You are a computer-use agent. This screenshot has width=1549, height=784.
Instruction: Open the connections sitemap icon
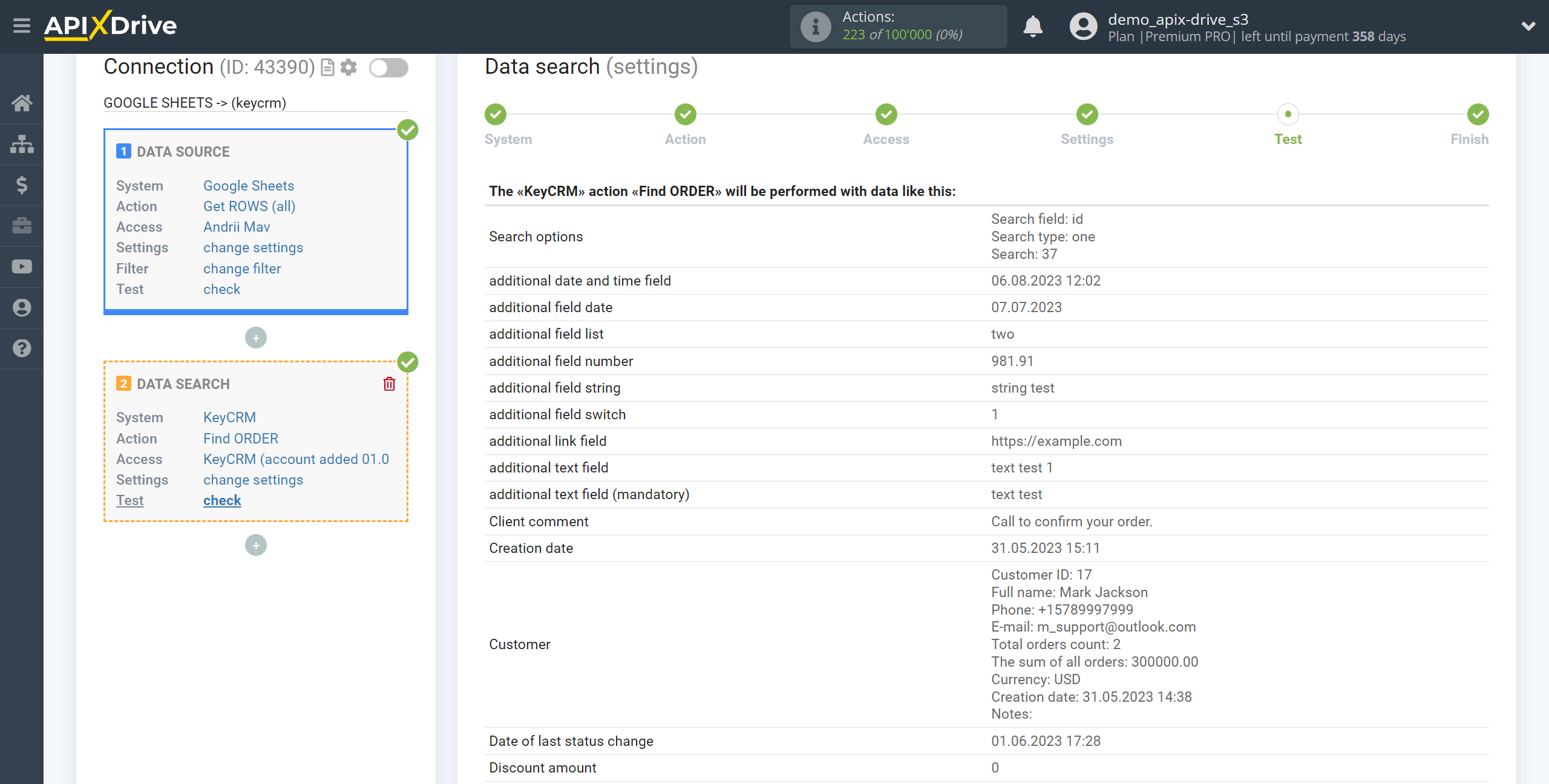(22, 144)
